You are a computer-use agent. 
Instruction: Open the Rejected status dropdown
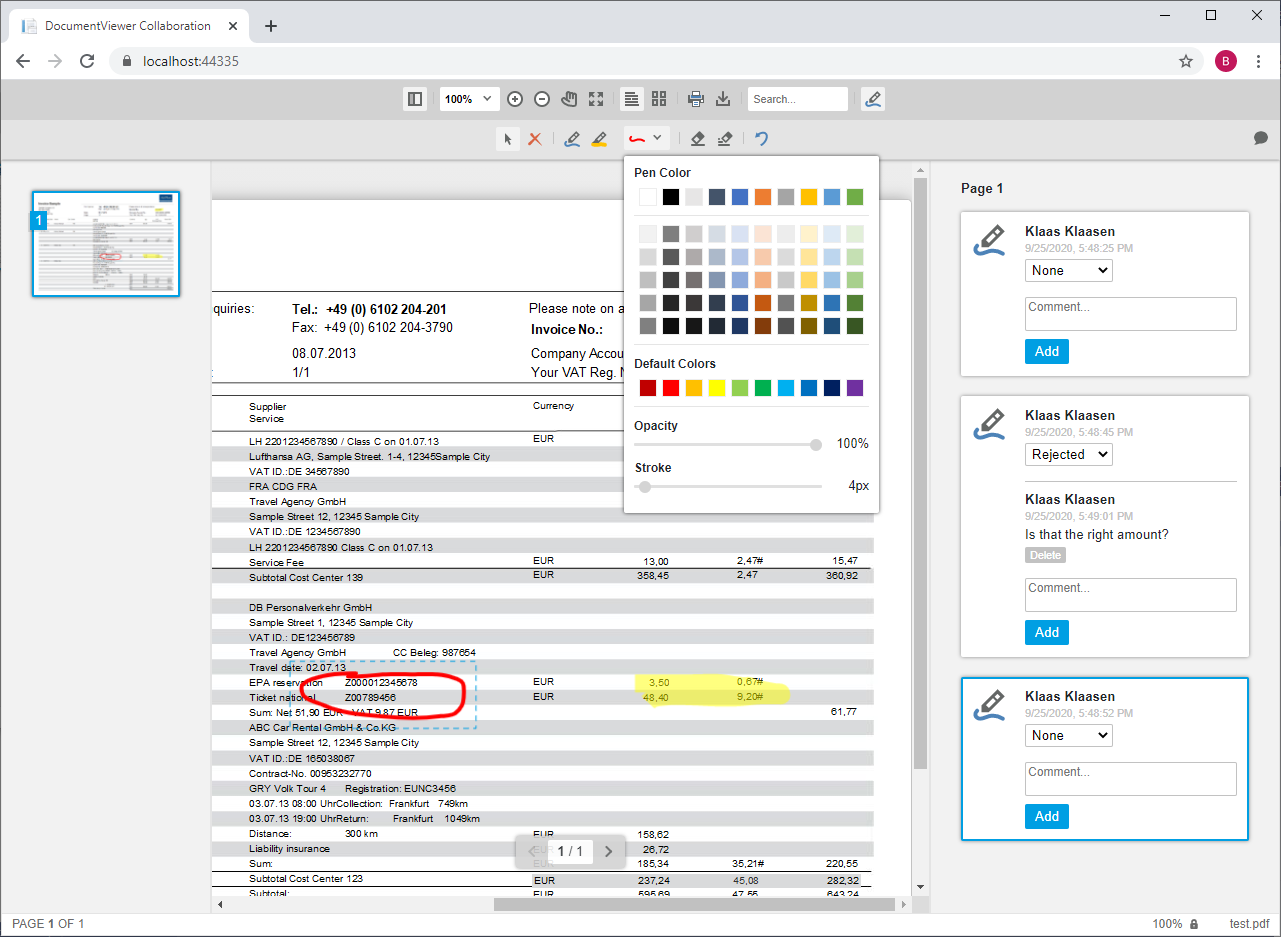point(1069,454)
